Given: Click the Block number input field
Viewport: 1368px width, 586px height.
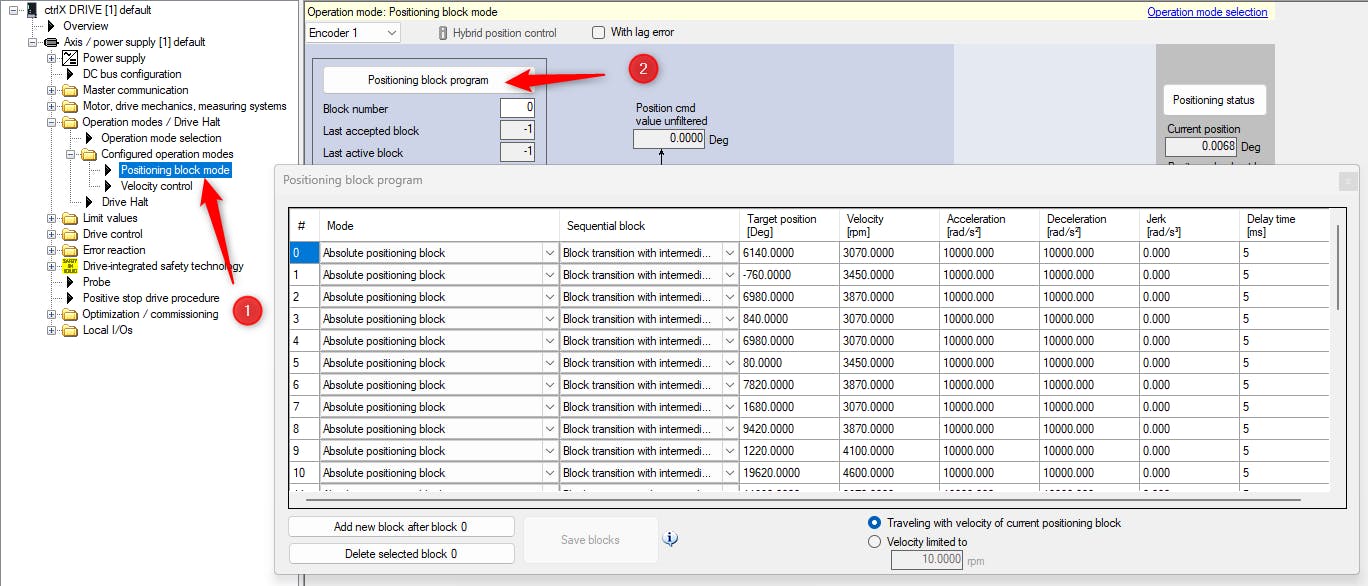Looking at the screenshot, I should point(517,109).
